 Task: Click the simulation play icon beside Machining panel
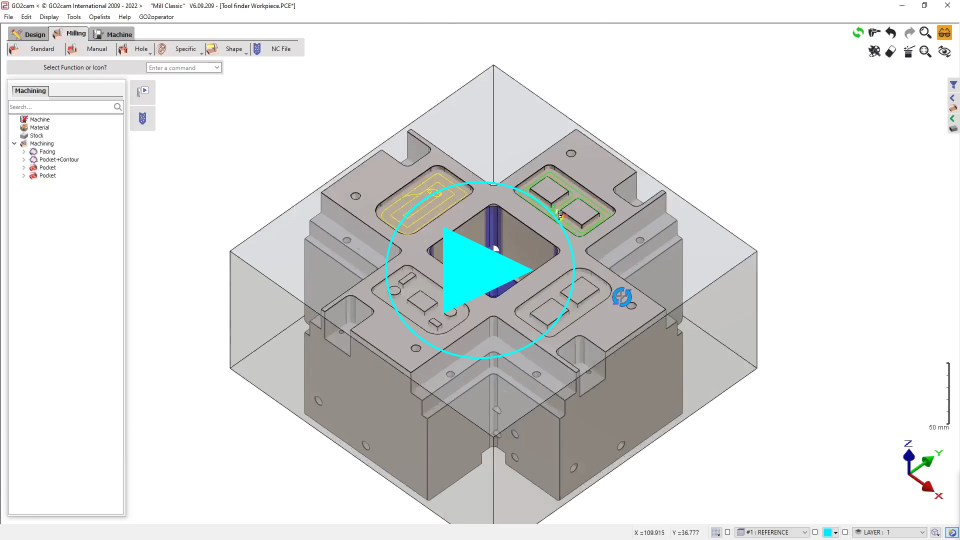click(x=142, y=92)
